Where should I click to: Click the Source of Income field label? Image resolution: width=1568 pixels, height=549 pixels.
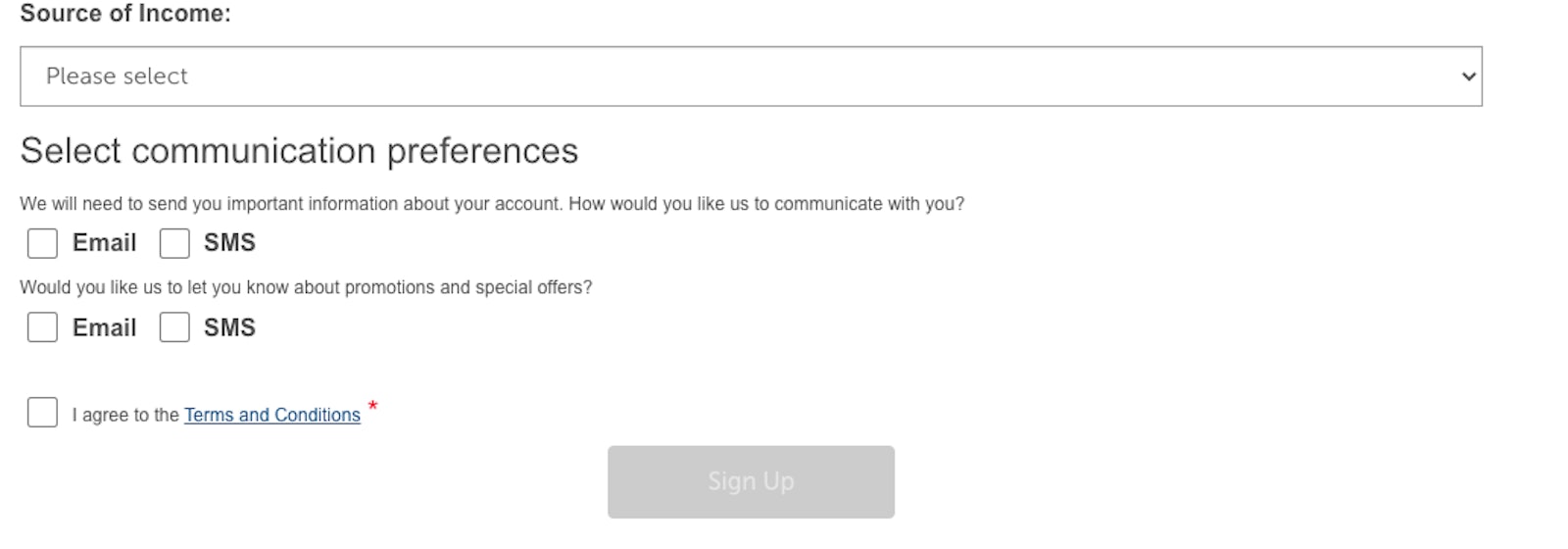[125, 14]
